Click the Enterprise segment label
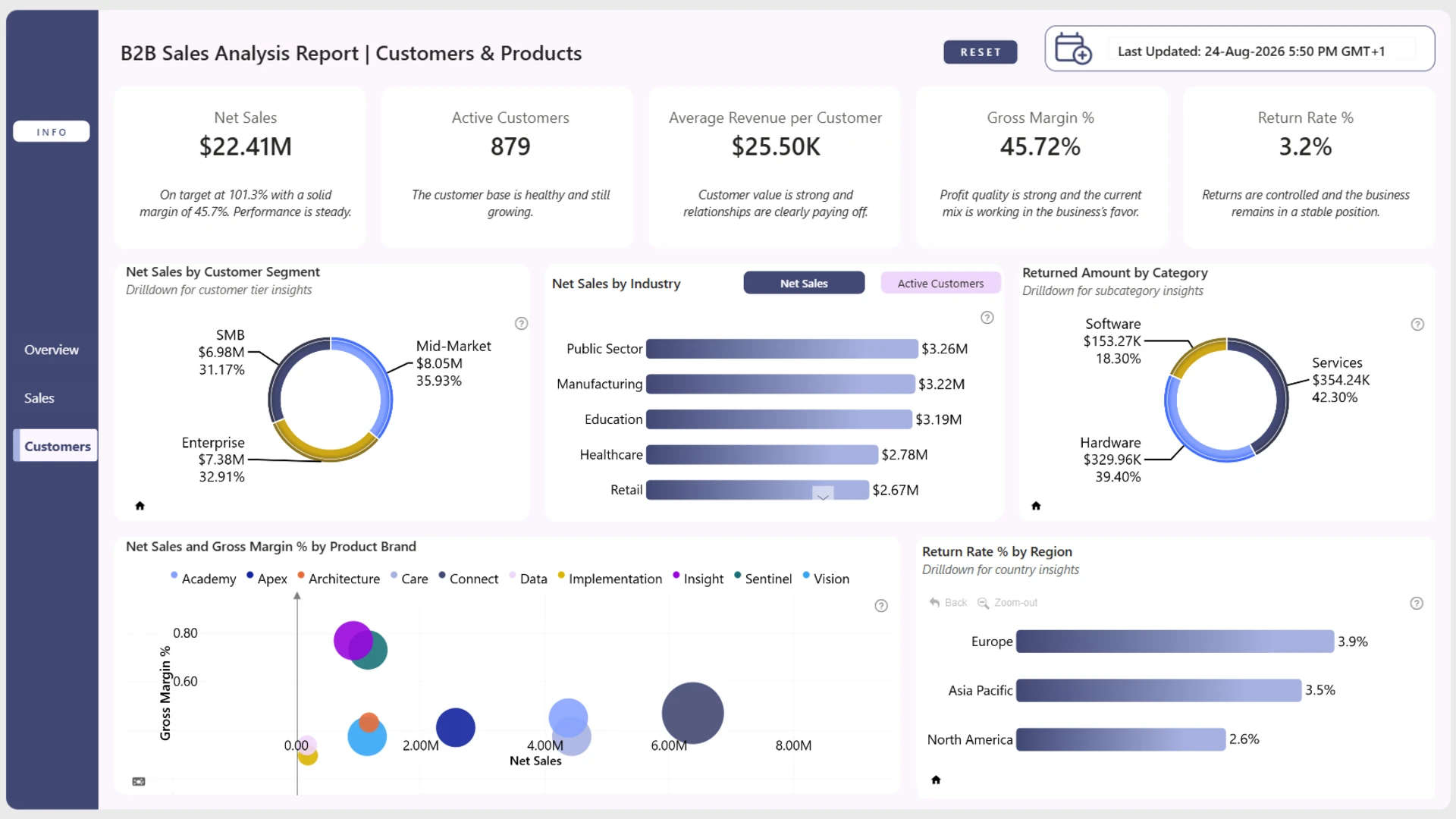This screenshot has height=819, width=1456. [213, 460]
